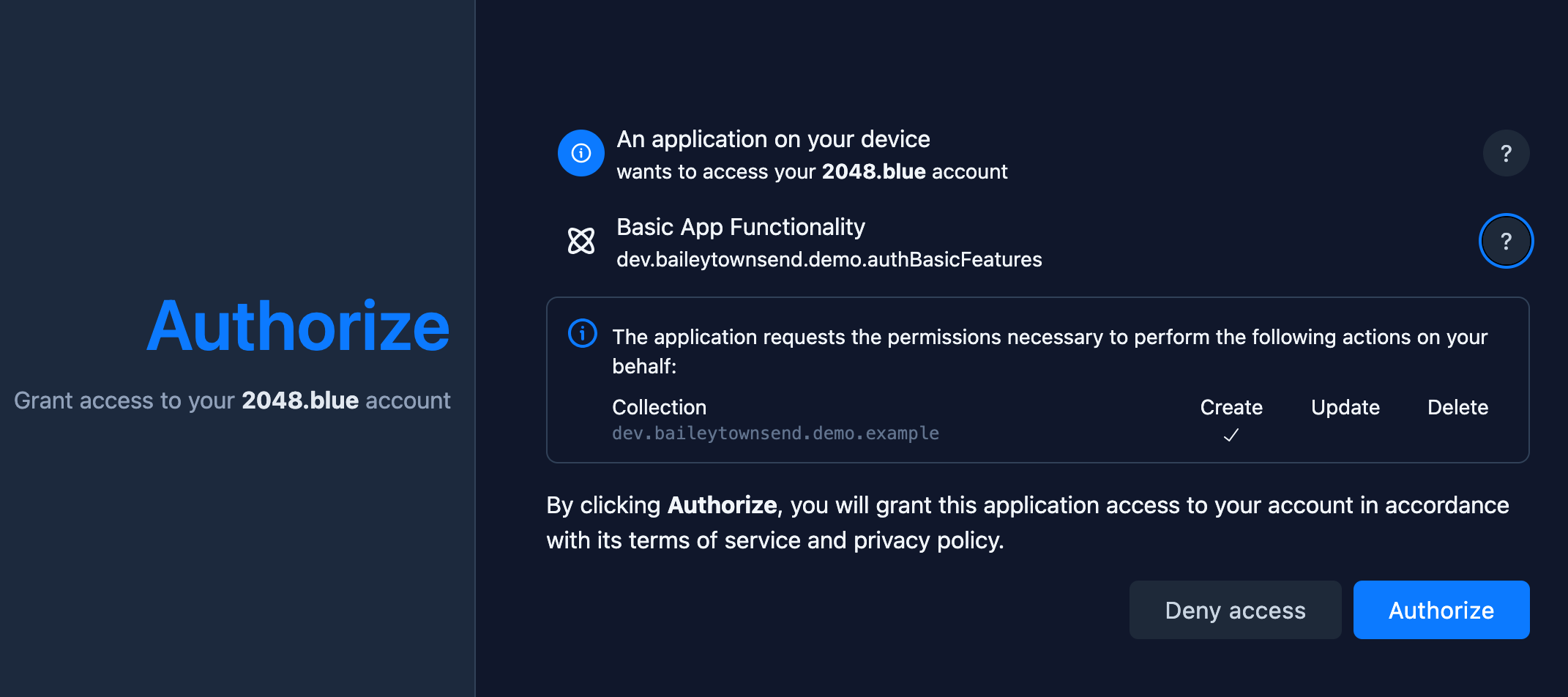Click the large Authorize heading on left panel
The width and height of the screenshot is (1568, 697).
pyautogui.click(x=298, y=327)
